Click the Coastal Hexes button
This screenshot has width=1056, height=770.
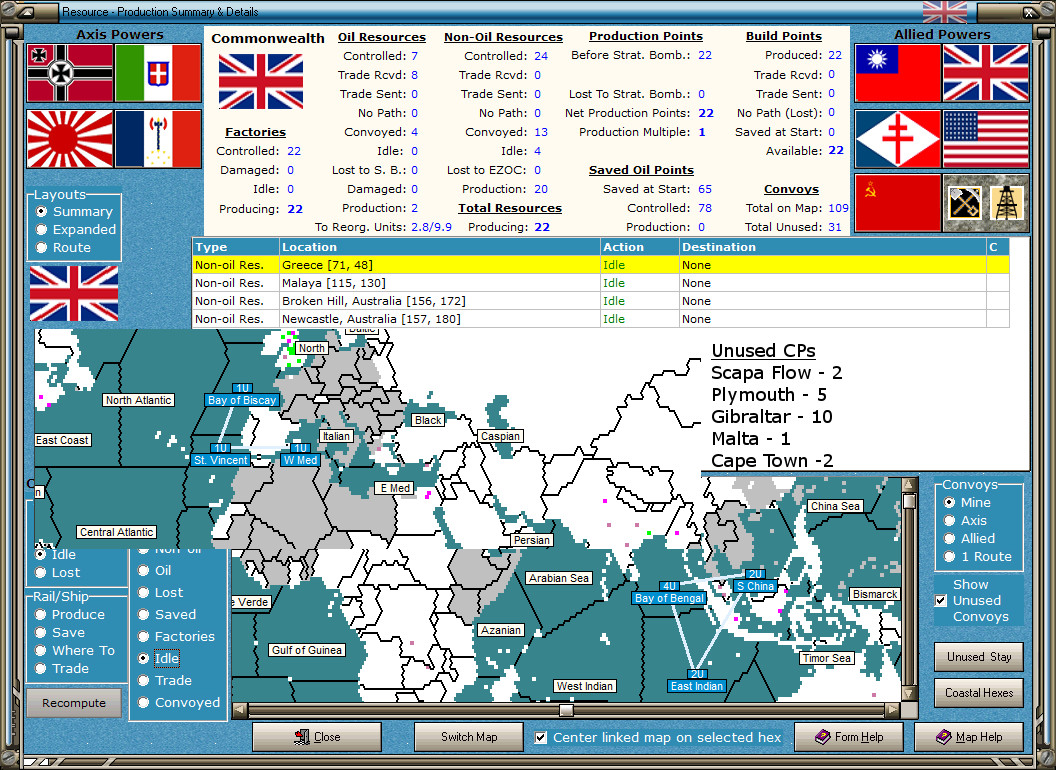979,693
